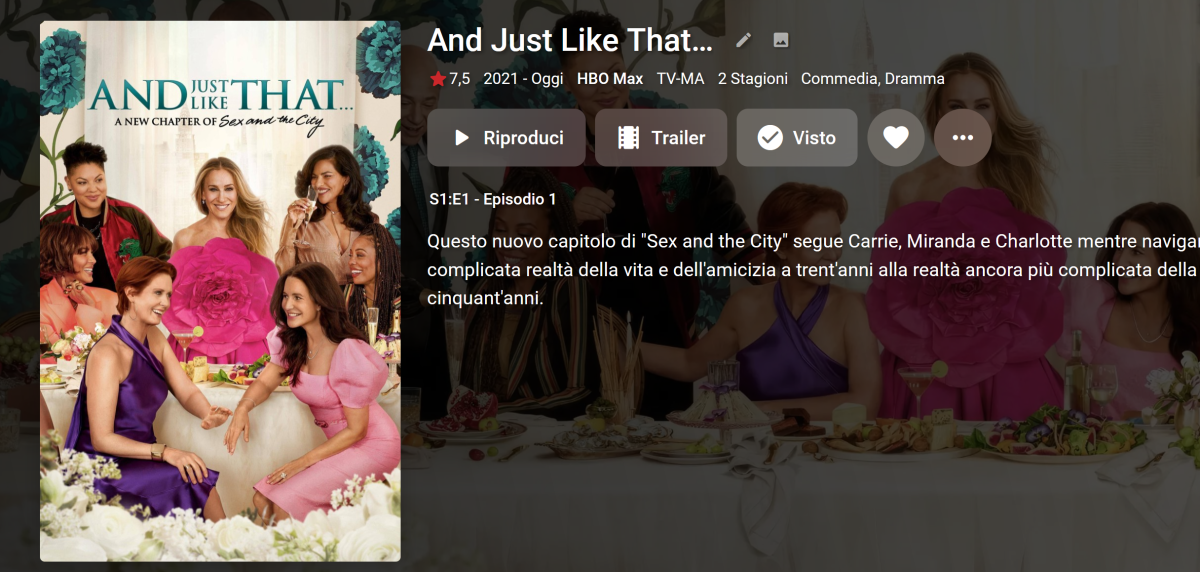Toggle the heart favorite button
This screenshot has height=572, width=1200.
(896, 138)
